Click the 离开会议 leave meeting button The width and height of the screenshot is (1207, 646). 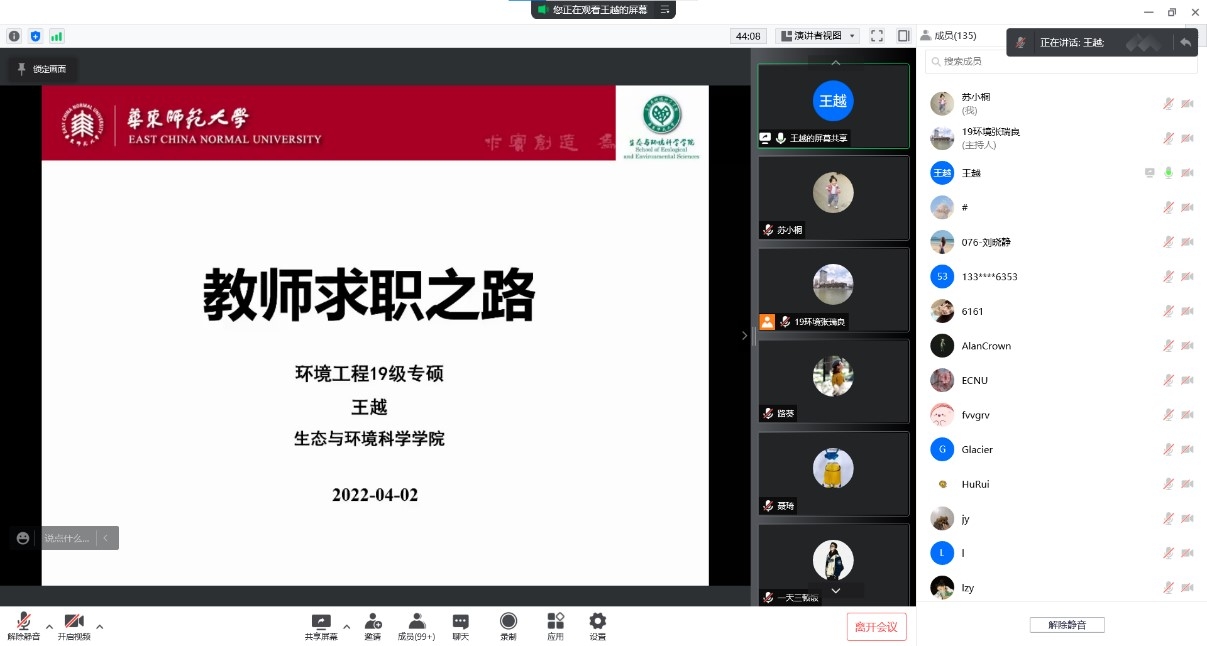[876, 627]
